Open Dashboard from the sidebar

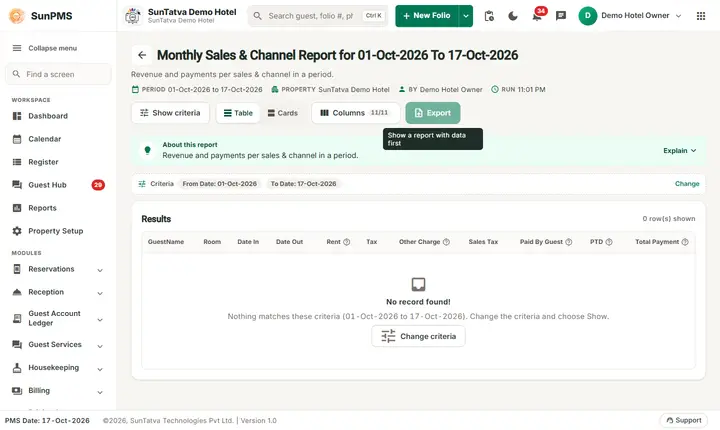58,116
